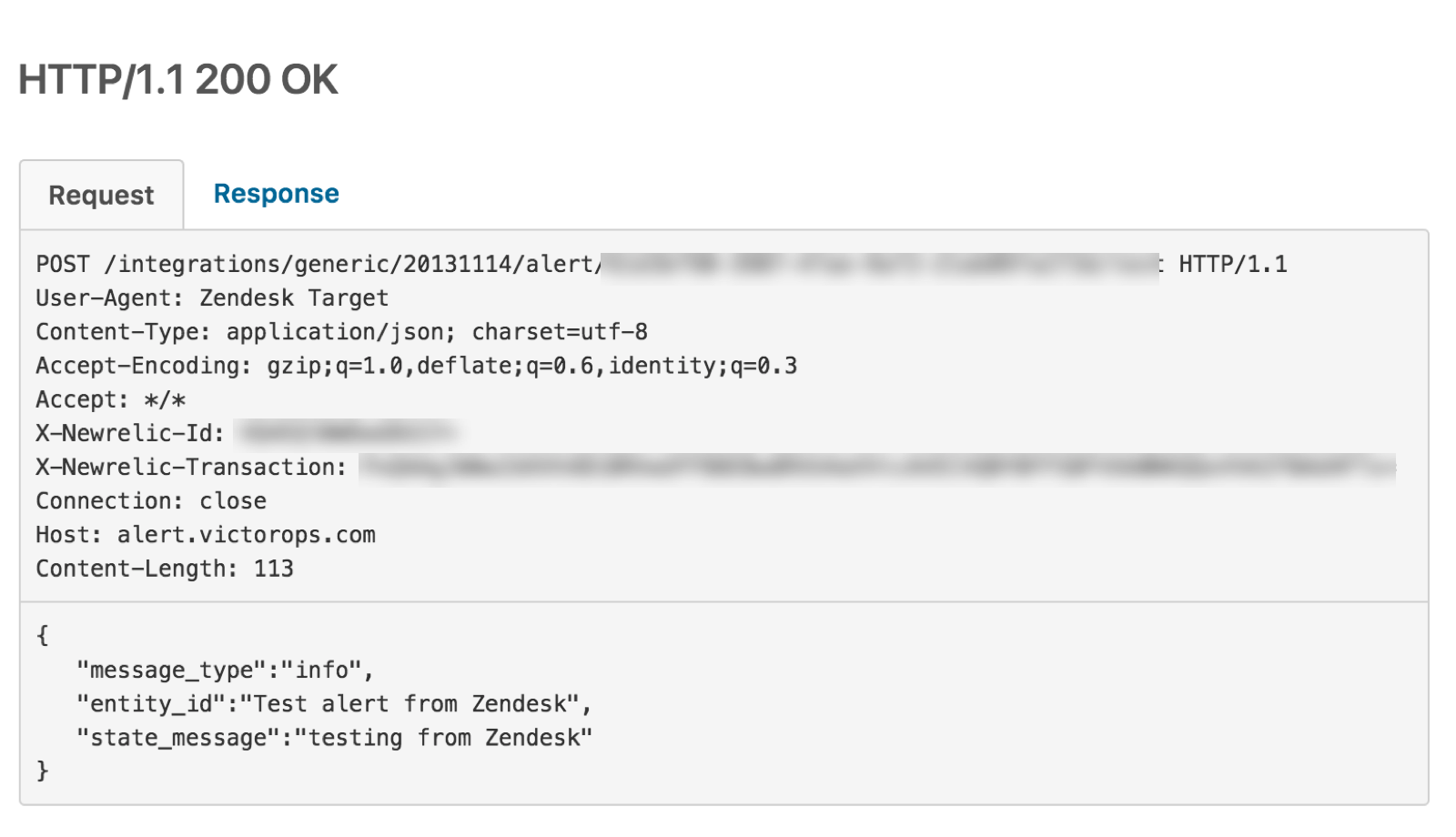Screen dimensions: 1456x837
Task: Click the User-Agent Zendesk Target header
Action: point(212,298)
